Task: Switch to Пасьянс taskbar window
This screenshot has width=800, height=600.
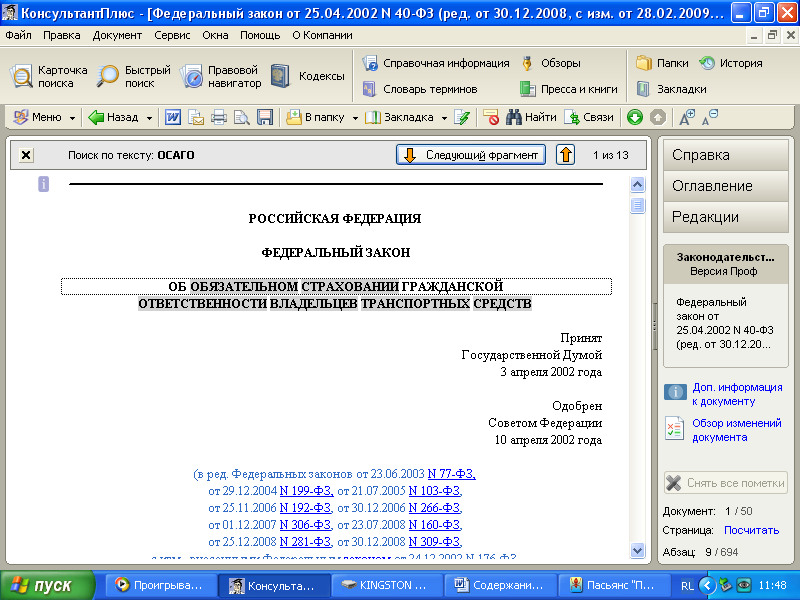Action: click(613, 585)
